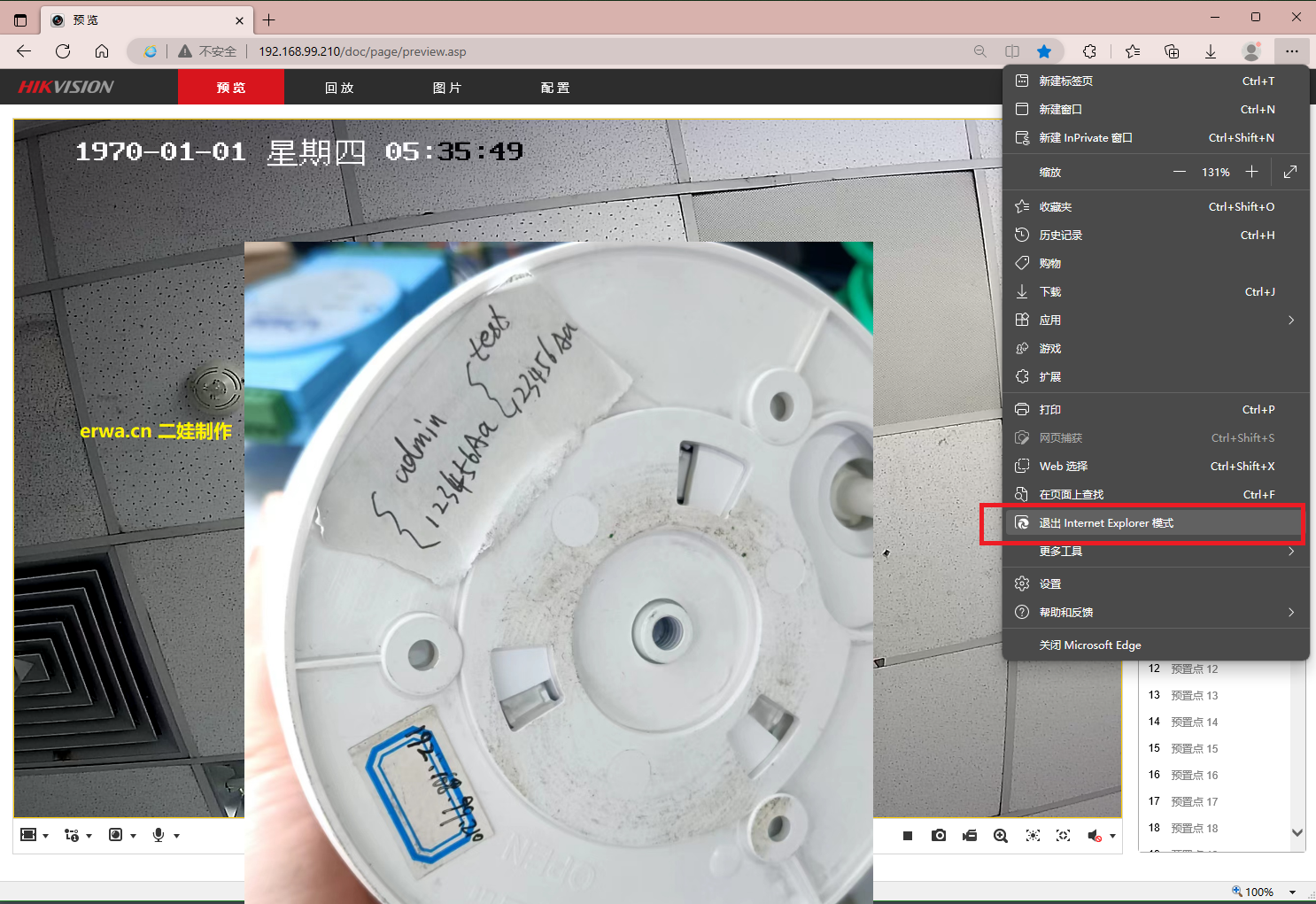
Task: Choose 新建 InPrivate 窗口
Action: (1156, 137)
